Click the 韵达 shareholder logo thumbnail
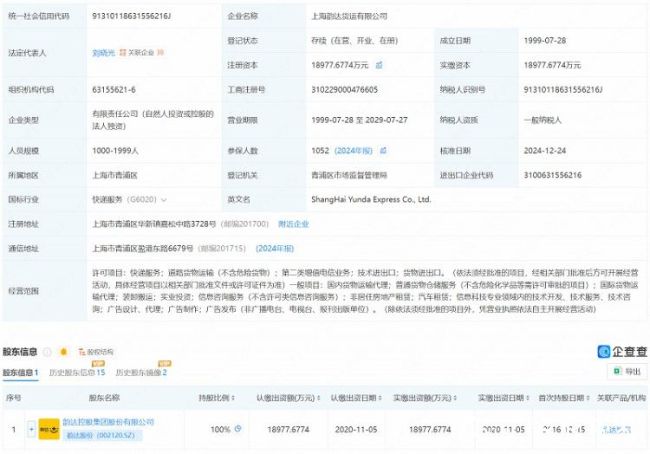This screenshot has width=650, height=454. 48,430
